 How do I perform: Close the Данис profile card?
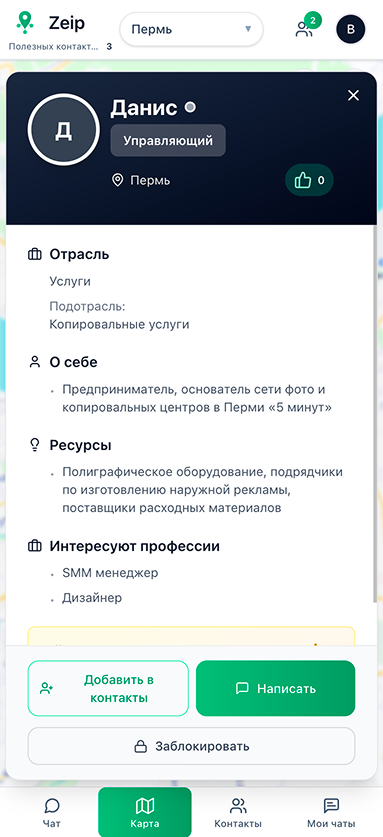click(353, 96)
